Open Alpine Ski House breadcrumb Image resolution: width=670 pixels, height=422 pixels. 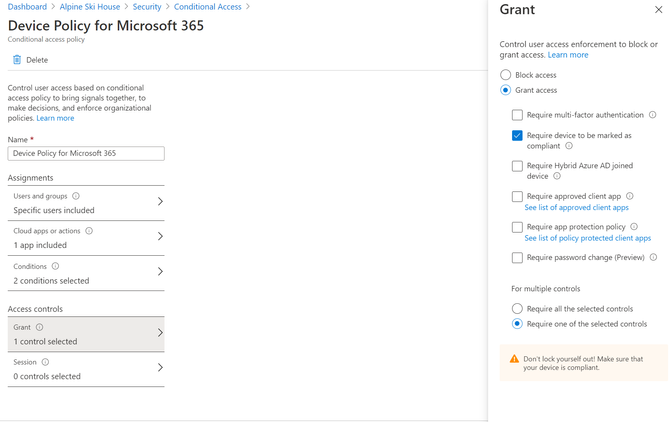click(90, 7)
